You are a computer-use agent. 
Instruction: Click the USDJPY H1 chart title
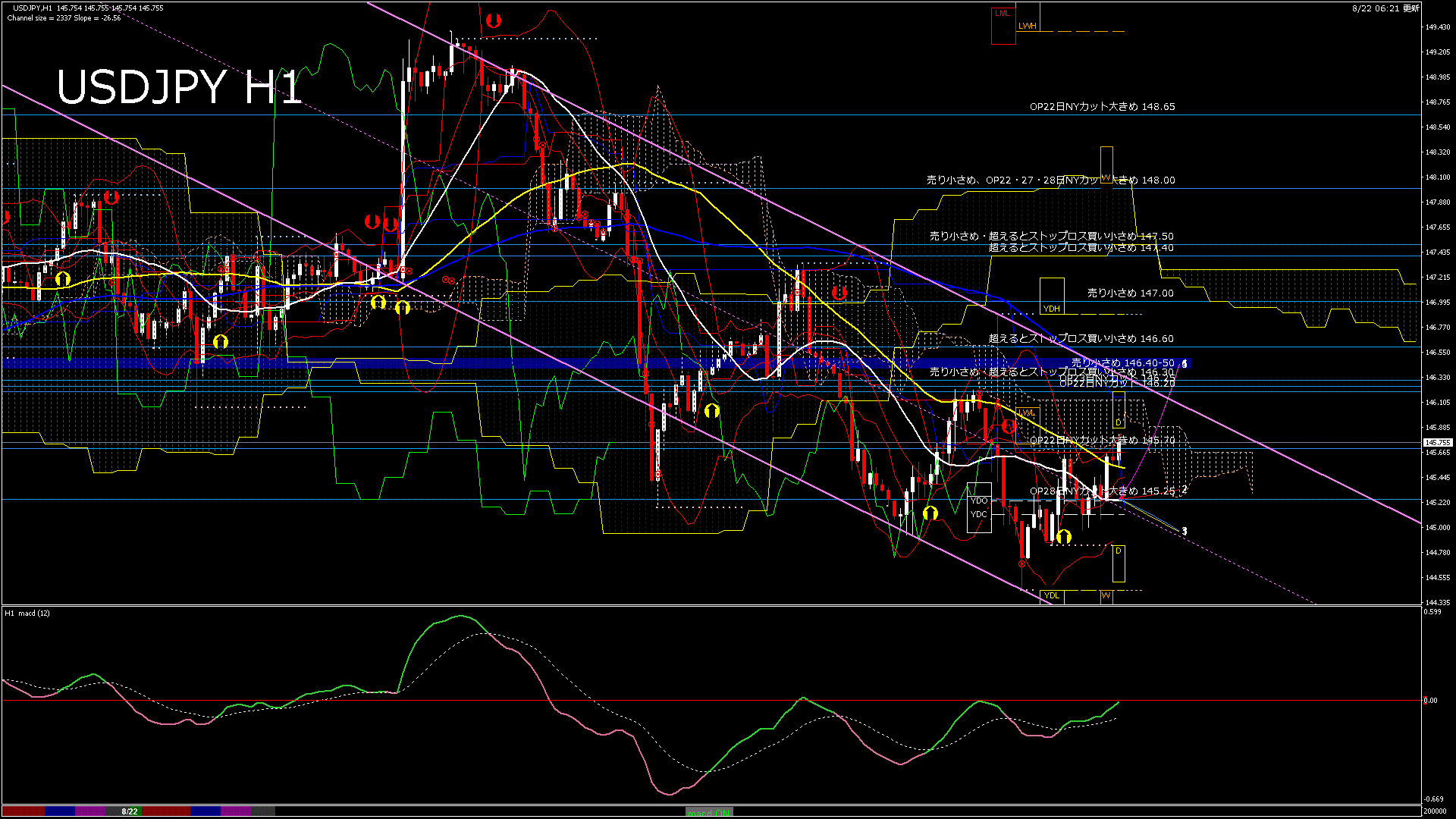coord(179,87)
